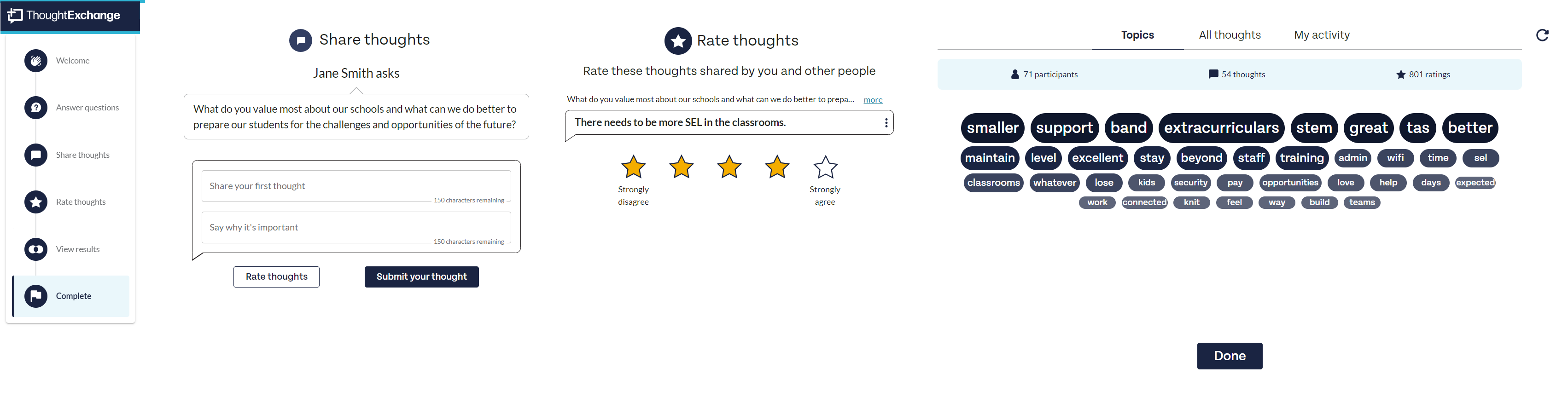Image resolution: width=1568 pixels, height=397 pixels.
Task: Select the 'extracurriculars' topic tag
Action: tap(1220, 128)
